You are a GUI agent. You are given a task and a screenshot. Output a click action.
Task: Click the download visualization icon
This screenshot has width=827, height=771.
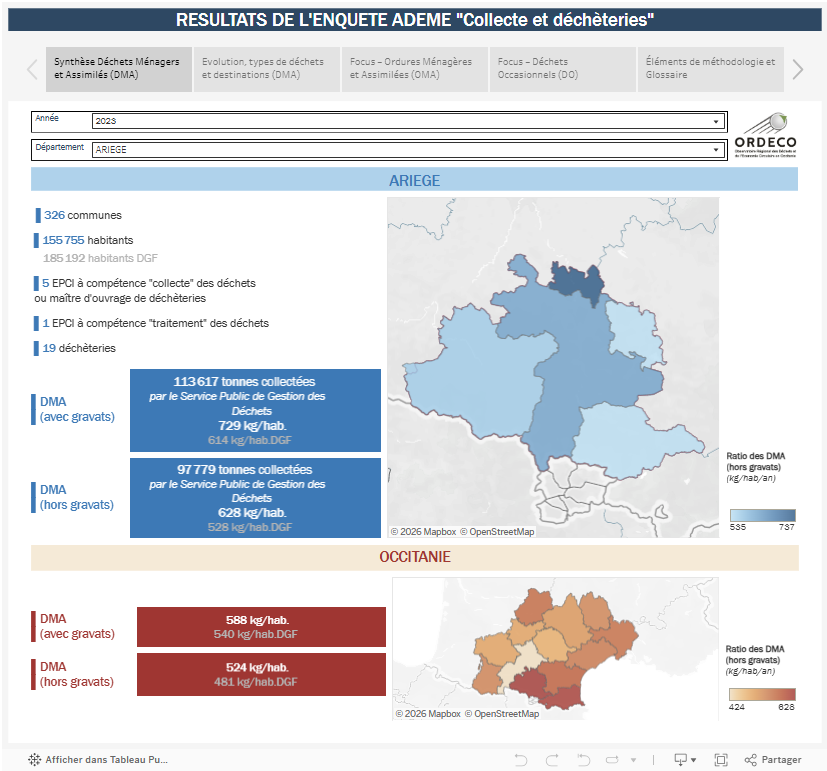click(x=681, y=760)
